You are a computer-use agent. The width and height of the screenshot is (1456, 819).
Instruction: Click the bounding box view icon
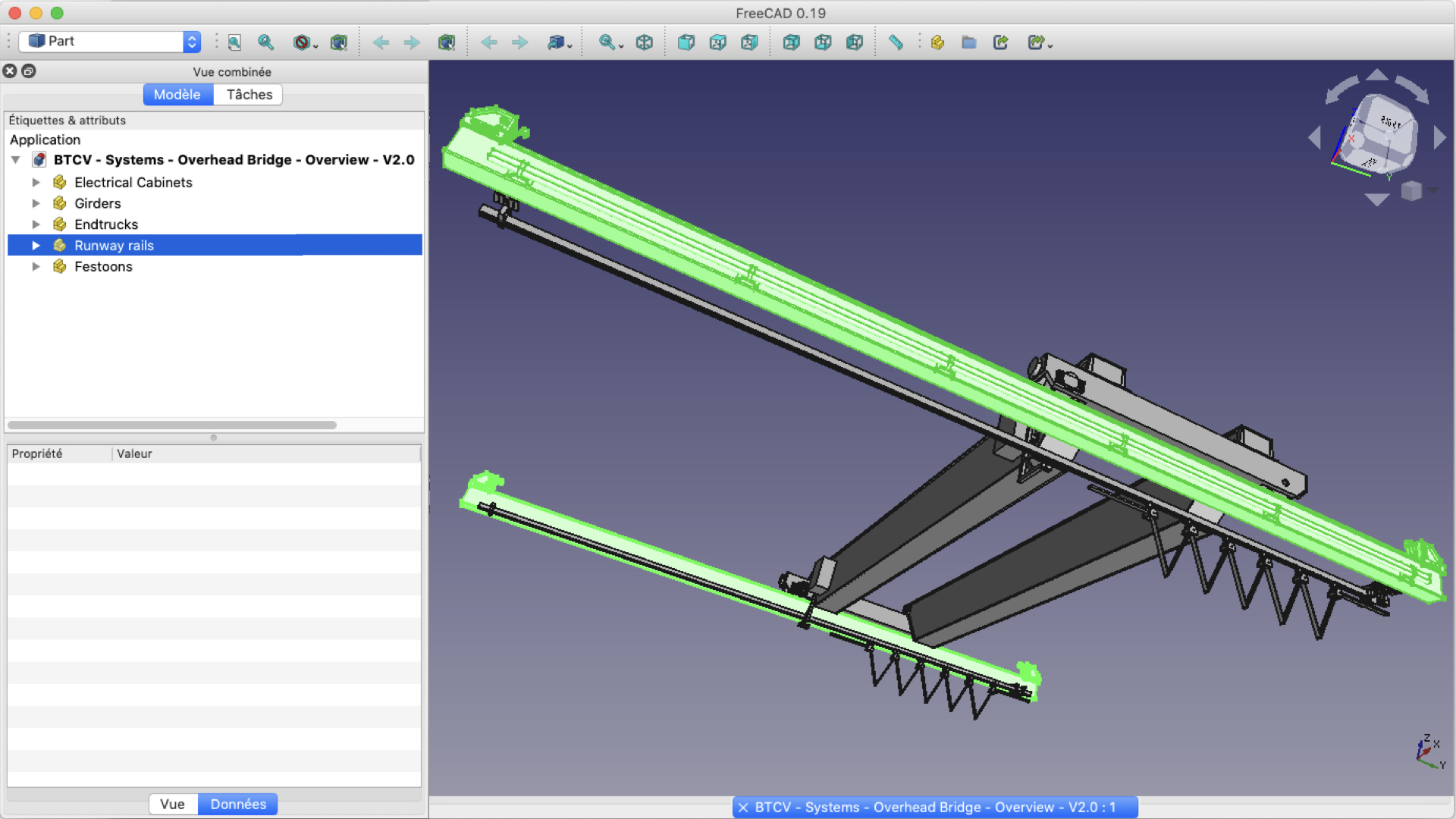pyautogui.click(x=338, y=42)
